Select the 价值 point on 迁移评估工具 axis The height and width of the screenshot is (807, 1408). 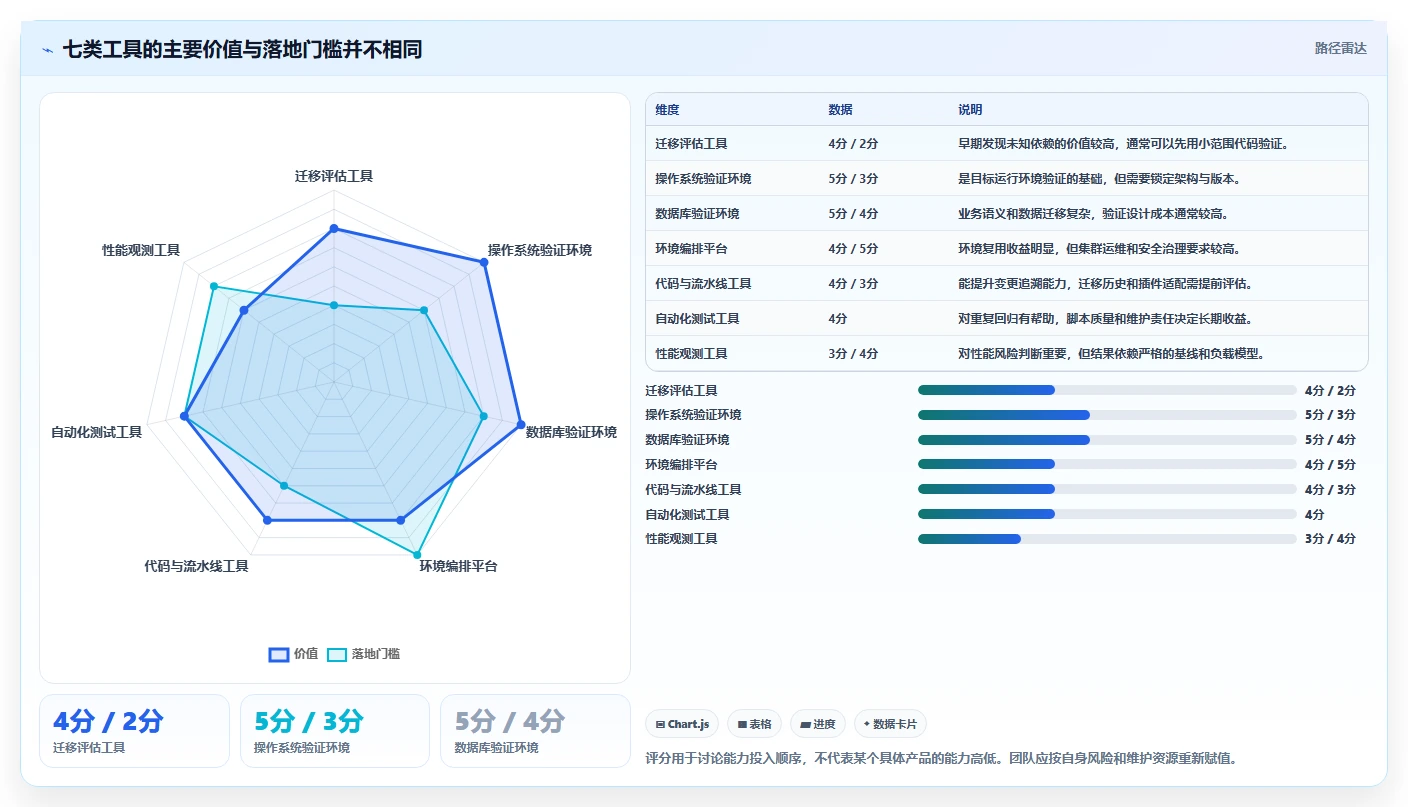tap(335, 229)
